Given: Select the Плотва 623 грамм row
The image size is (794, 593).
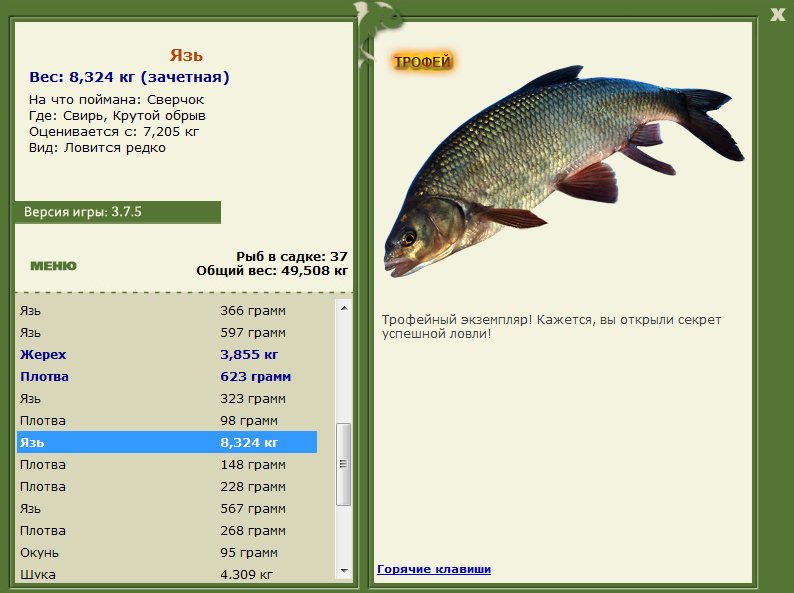Looking at the screenshot, I should (167, 377).
